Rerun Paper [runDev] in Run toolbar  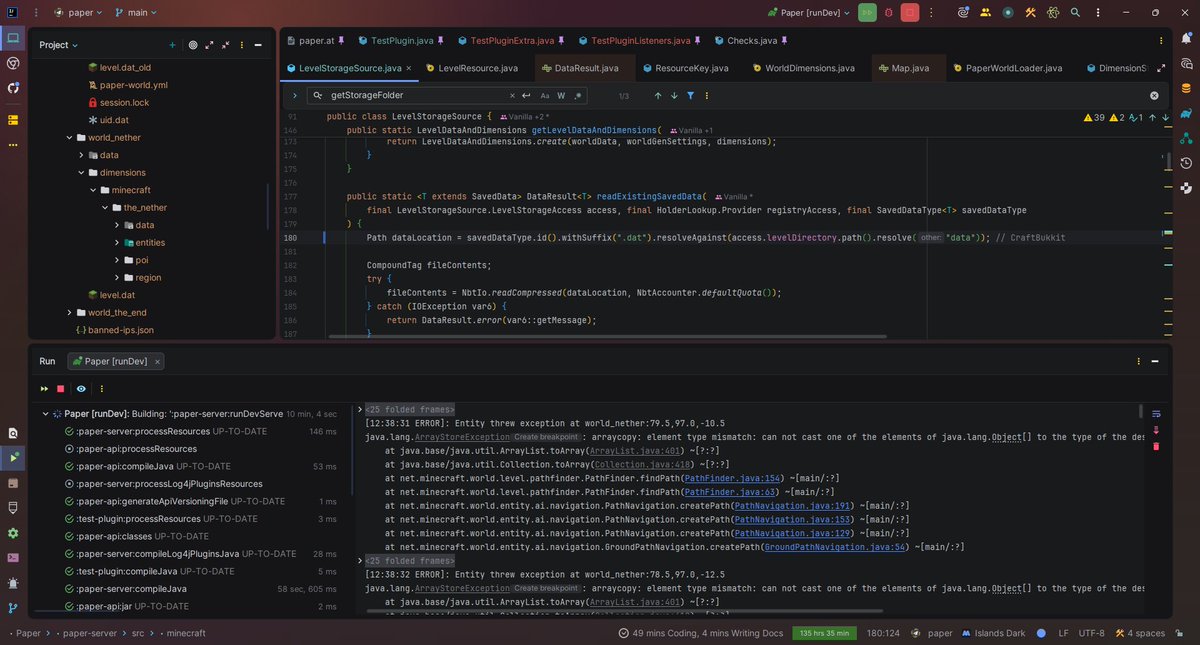point(44,388)
